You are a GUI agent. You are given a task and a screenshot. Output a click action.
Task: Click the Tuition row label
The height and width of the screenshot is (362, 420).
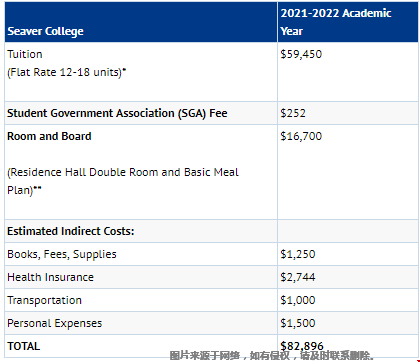pos(25,54)
